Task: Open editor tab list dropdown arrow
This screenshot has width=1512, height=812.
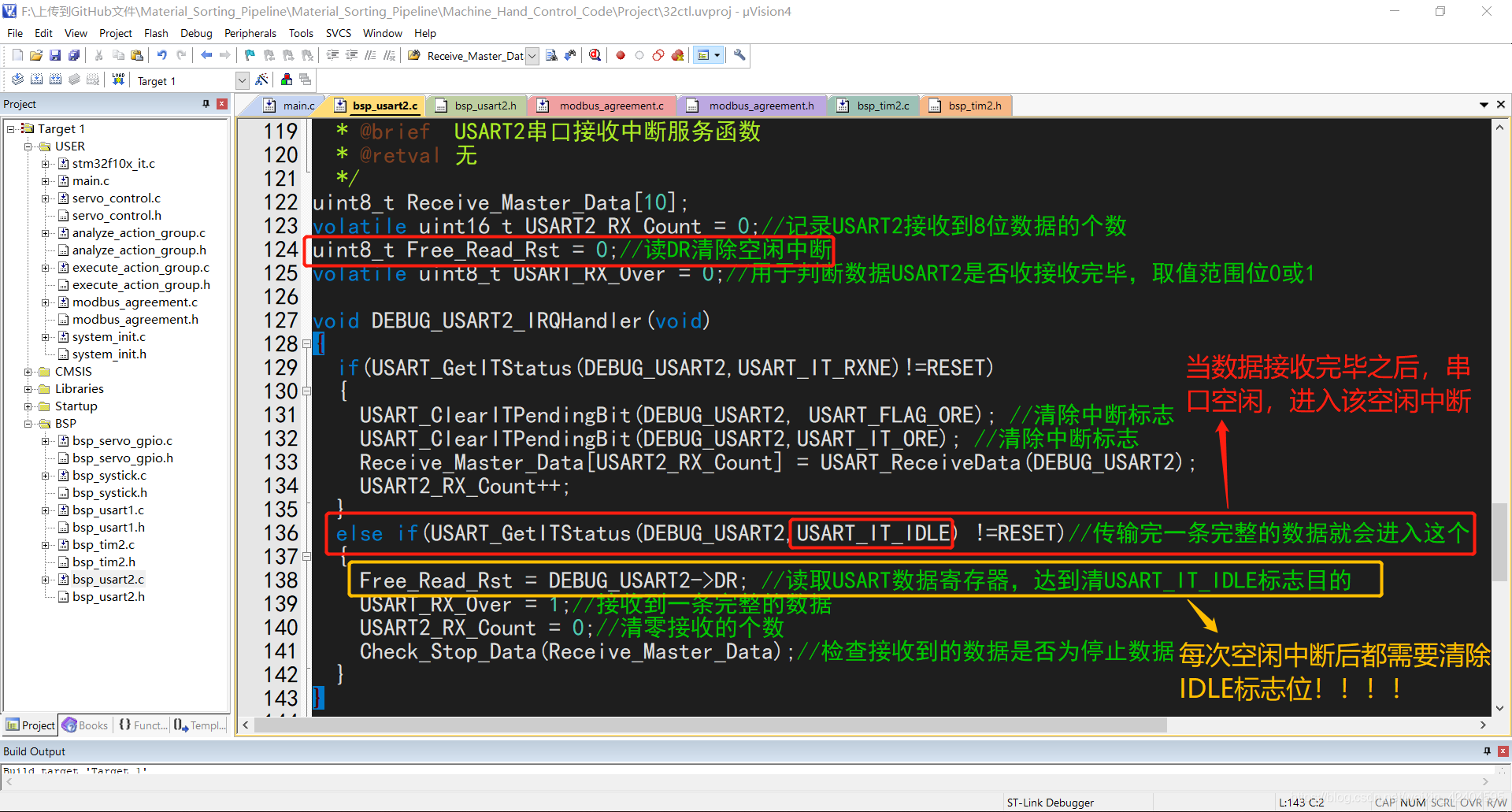Action: (1484, 105)
